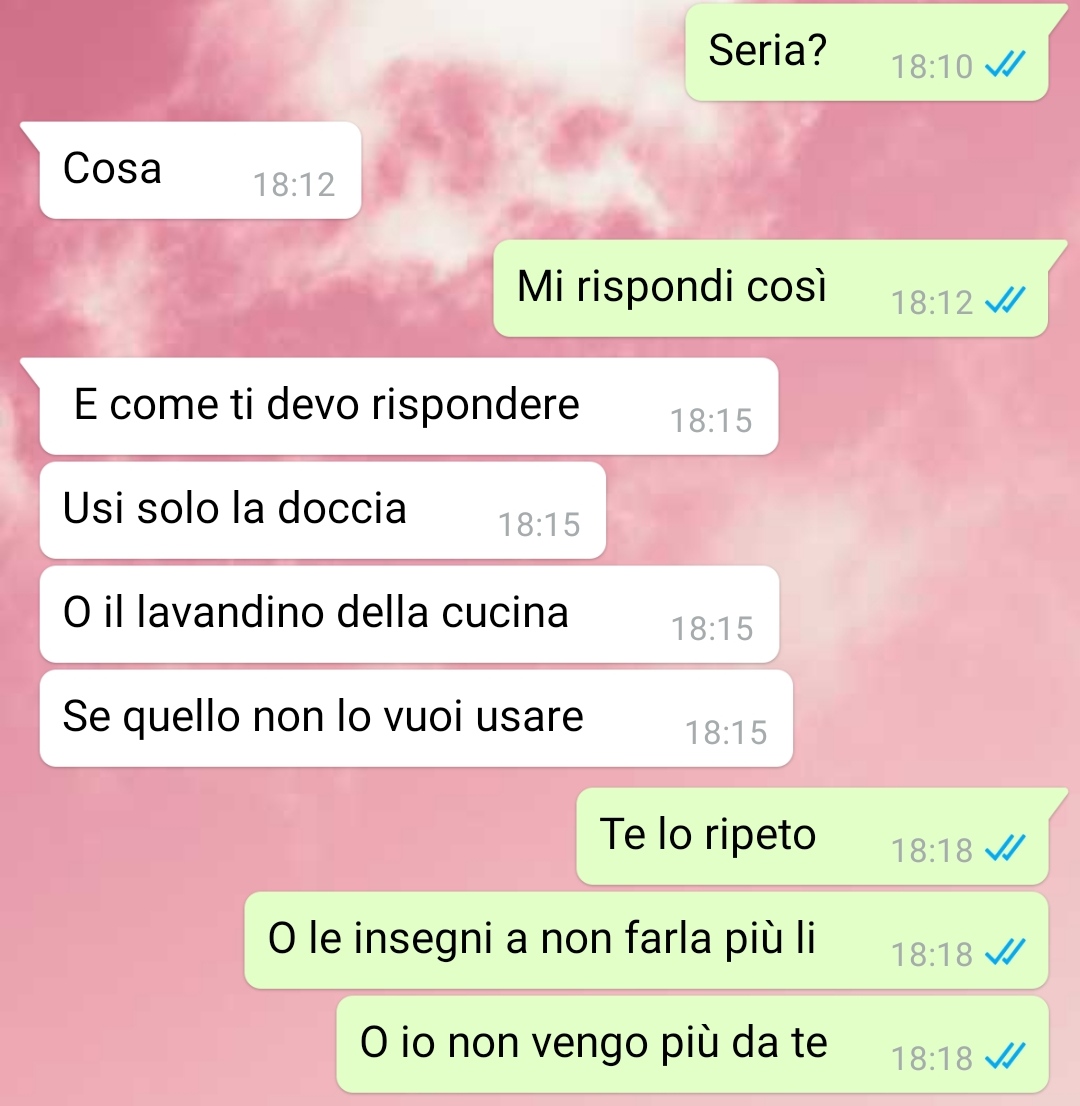Tap read ticks on "O le insegni" message
Viewport: 1080px width, 1106px height.
[x=1005, y=953]
